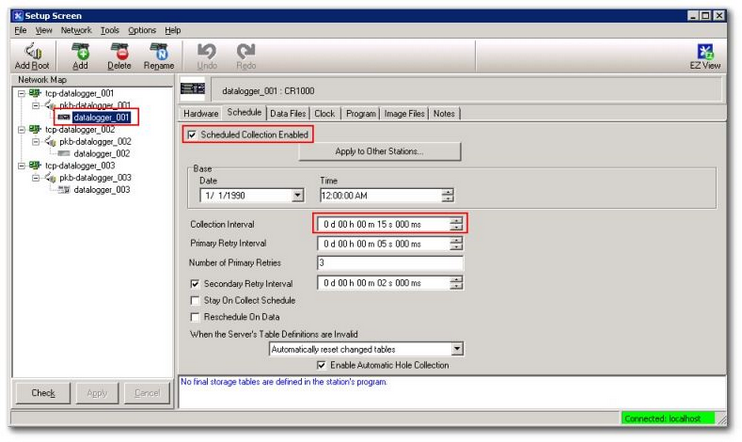Toggle Secondary Retry Interval checkbox
The image size is (742, 442).
pyautogui.click(x=195, y=284)
